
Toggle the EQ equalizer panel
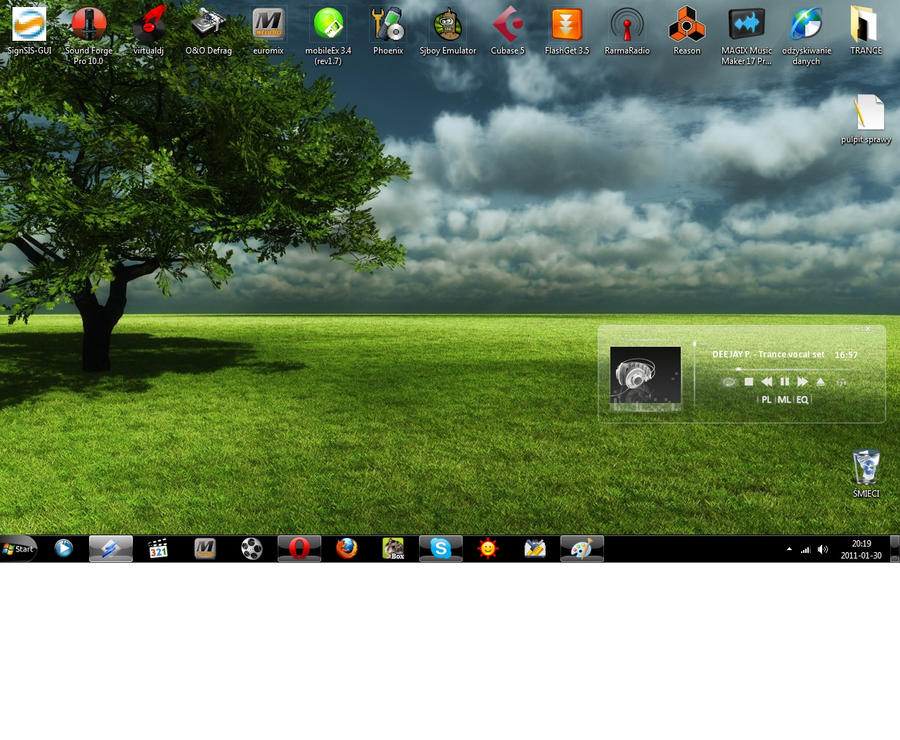(x=802, y=400)
